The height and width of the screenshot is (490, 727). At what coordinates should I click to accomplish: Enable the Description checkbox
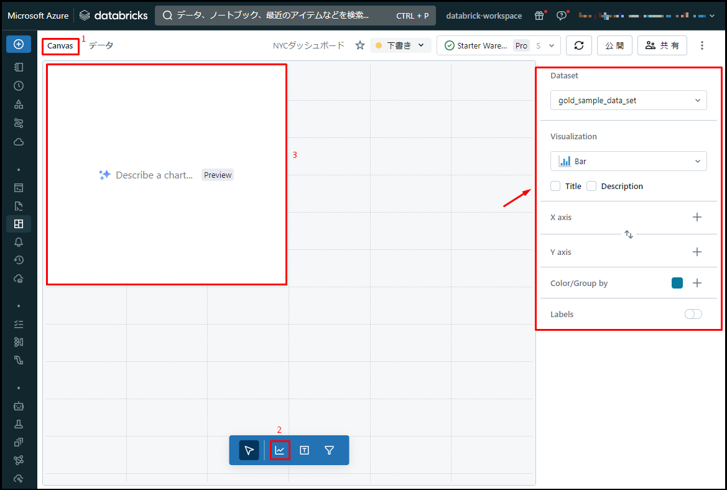coord(592,186)
